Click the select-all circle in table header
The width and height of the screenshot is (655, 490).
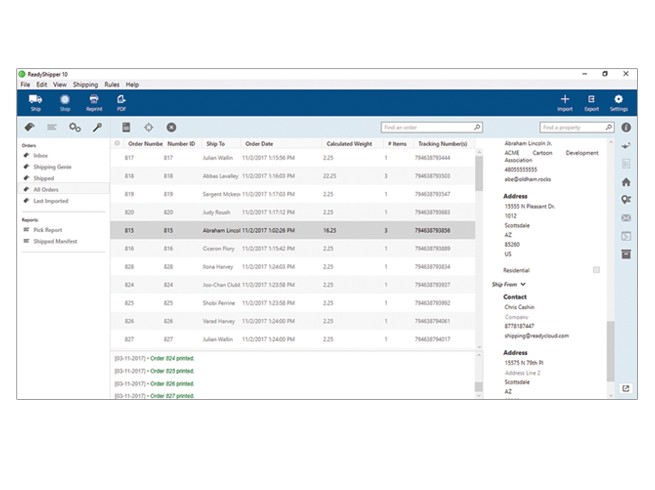(117, 143)
